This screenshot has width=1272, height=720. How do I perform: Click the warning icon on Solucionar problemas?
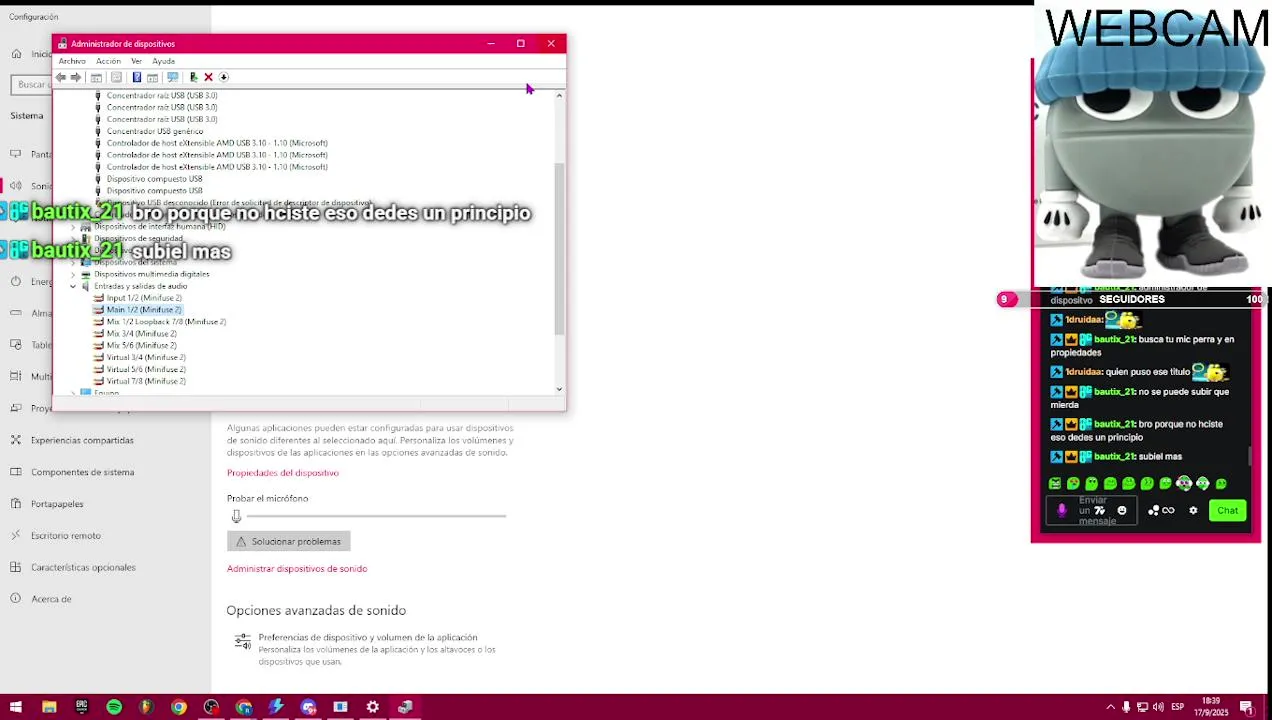click(x=240, y=541)
